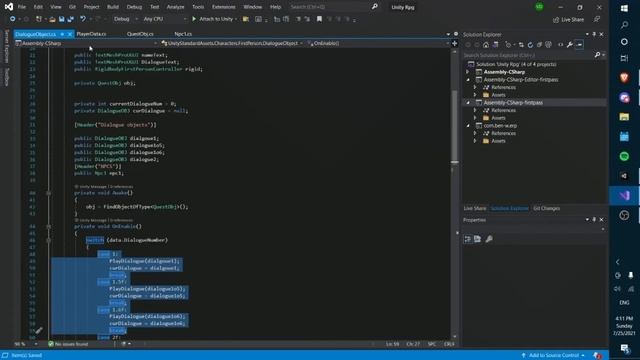Click Solution Explorer's Sync with Active Document icon
Image resolution: width=640 pixels, height=360 pixels.
coord(521,45)
